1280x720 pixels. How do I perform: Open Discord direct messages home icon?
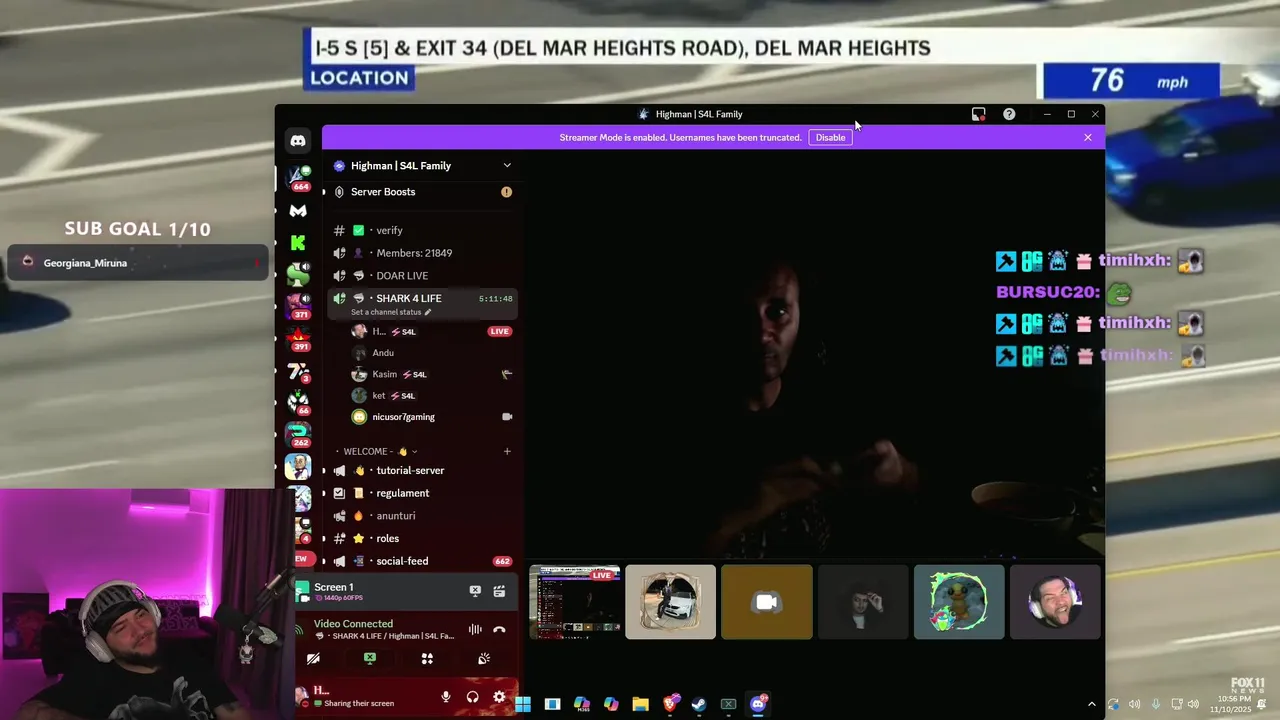click(x=298, y=141)
